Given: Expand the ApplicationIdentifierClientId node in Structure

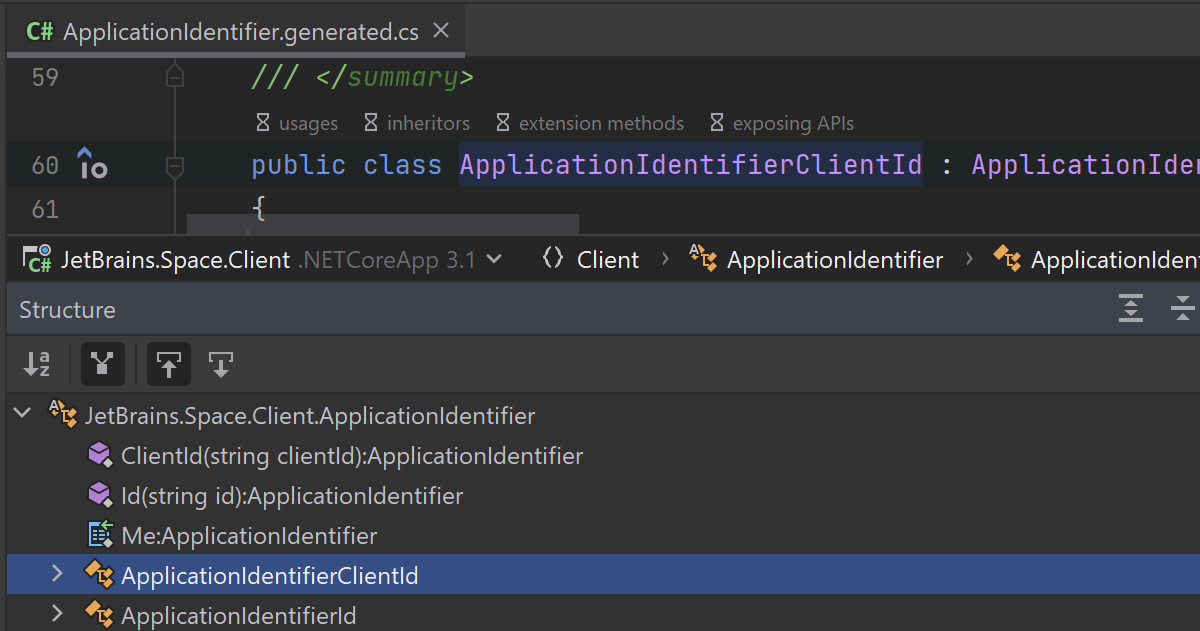Looking at the screenshot, I should (x=57, y=574).
